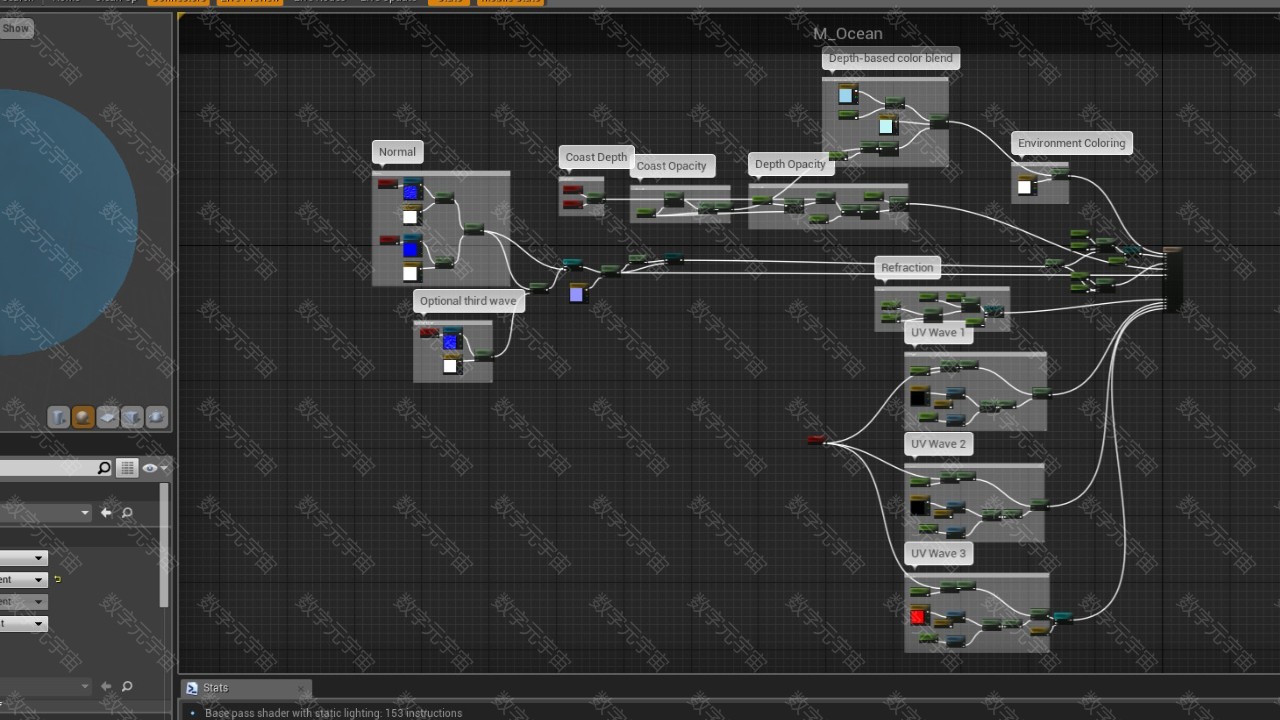Viewport: 1280px width, 720px height.
Task: Select the red parameter node feeding UV waves
Action: coord(816,440)
